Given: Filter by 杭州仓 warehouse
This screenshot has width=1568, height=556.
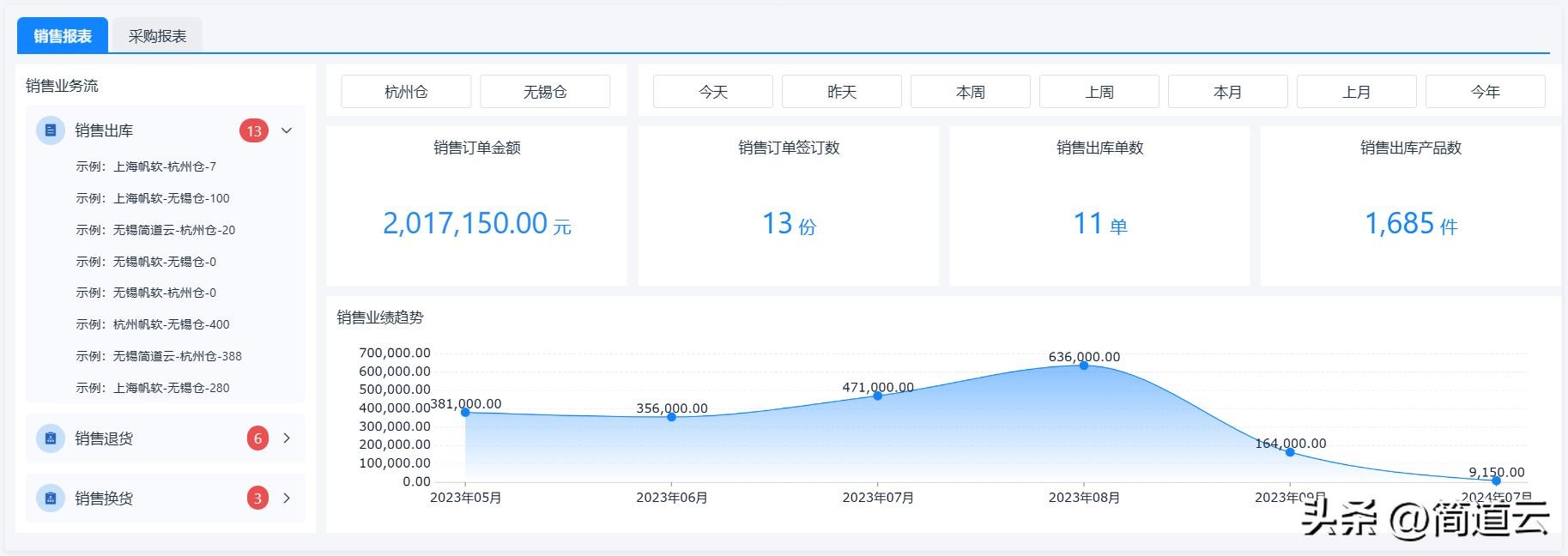Looking at the screenshot, I should click(406, 92).
